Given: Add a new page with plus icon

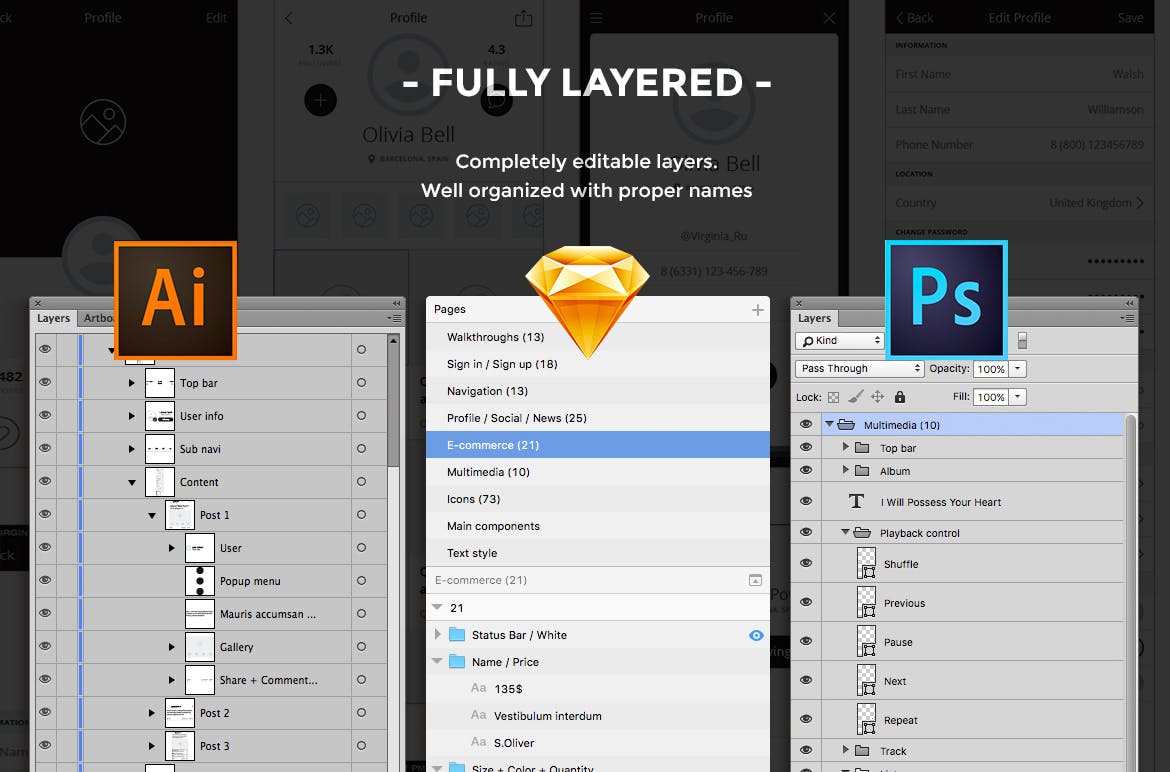Looking at the screenshot, I should [757, 310].
